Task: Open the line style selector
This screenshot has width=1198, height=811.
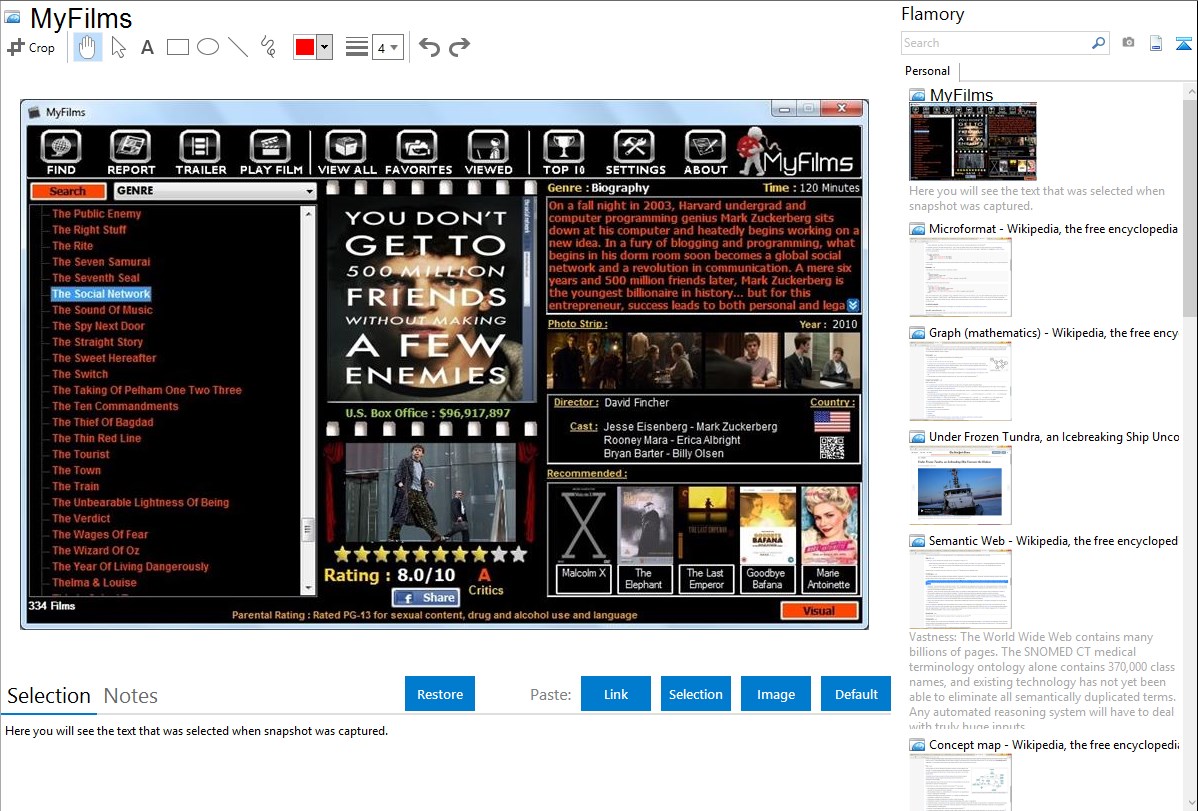Action: pyautogui.click(x=357, y=47)
